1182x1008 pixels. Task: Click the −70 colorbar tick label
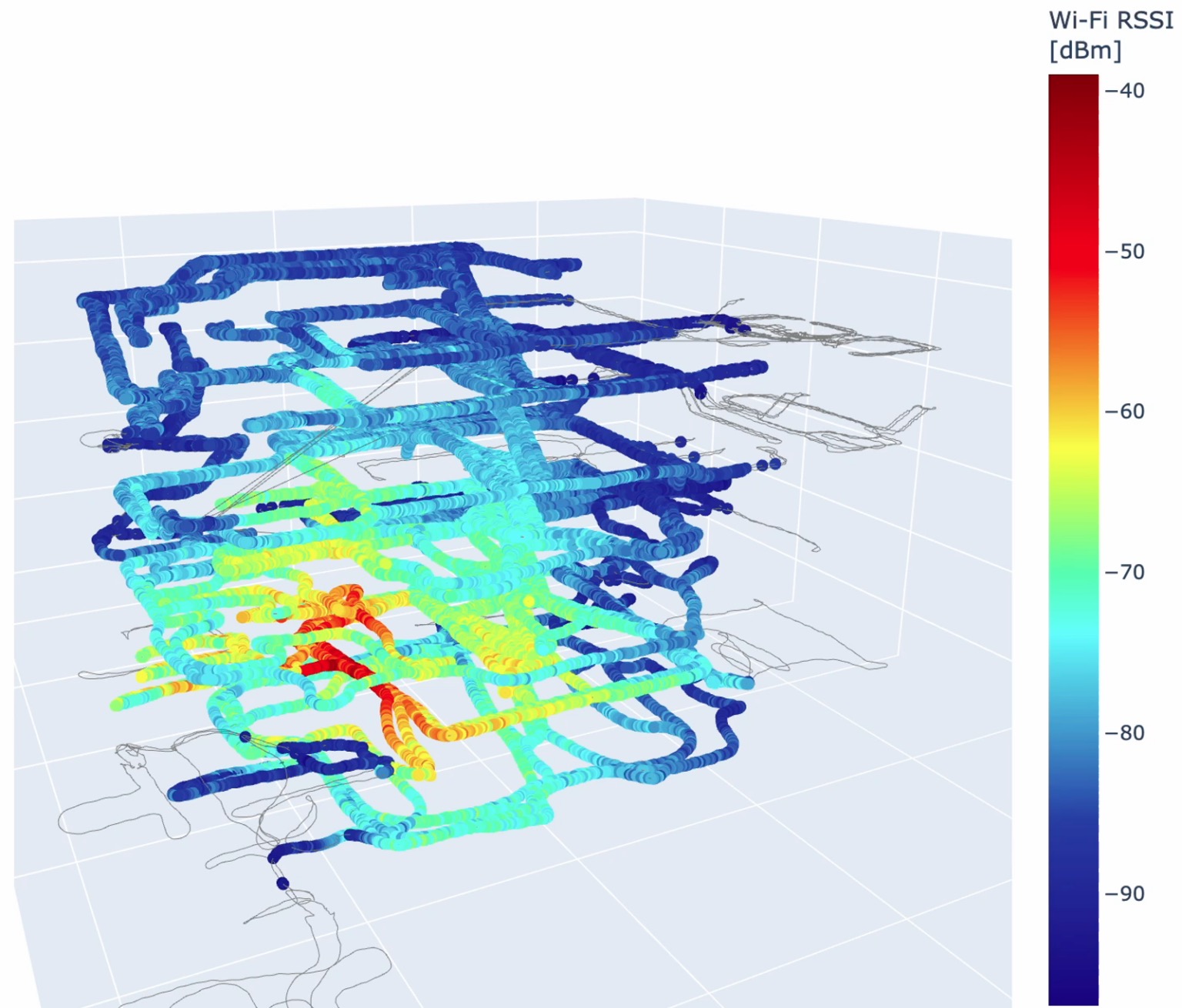(x=1124, y=572)
